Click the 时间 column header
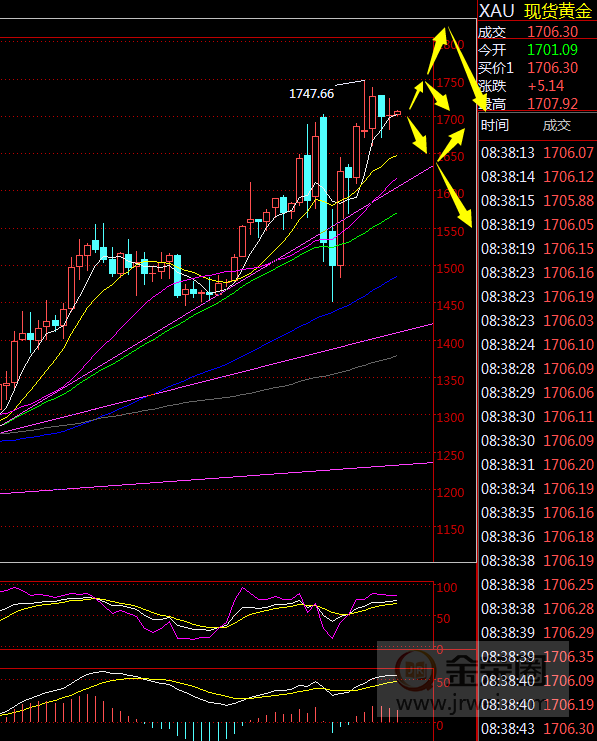597x741 pixels. (494, 125)
